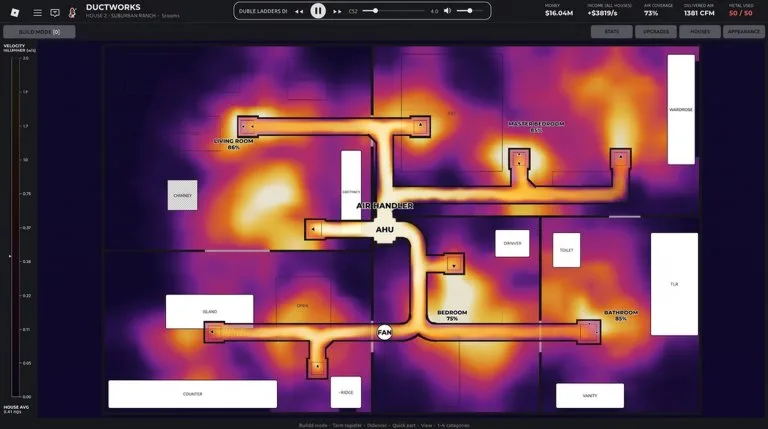Image resolution: width=768 pixels, height=429 pixels.
Task: Pause the music player
Action: pos(318,11)
